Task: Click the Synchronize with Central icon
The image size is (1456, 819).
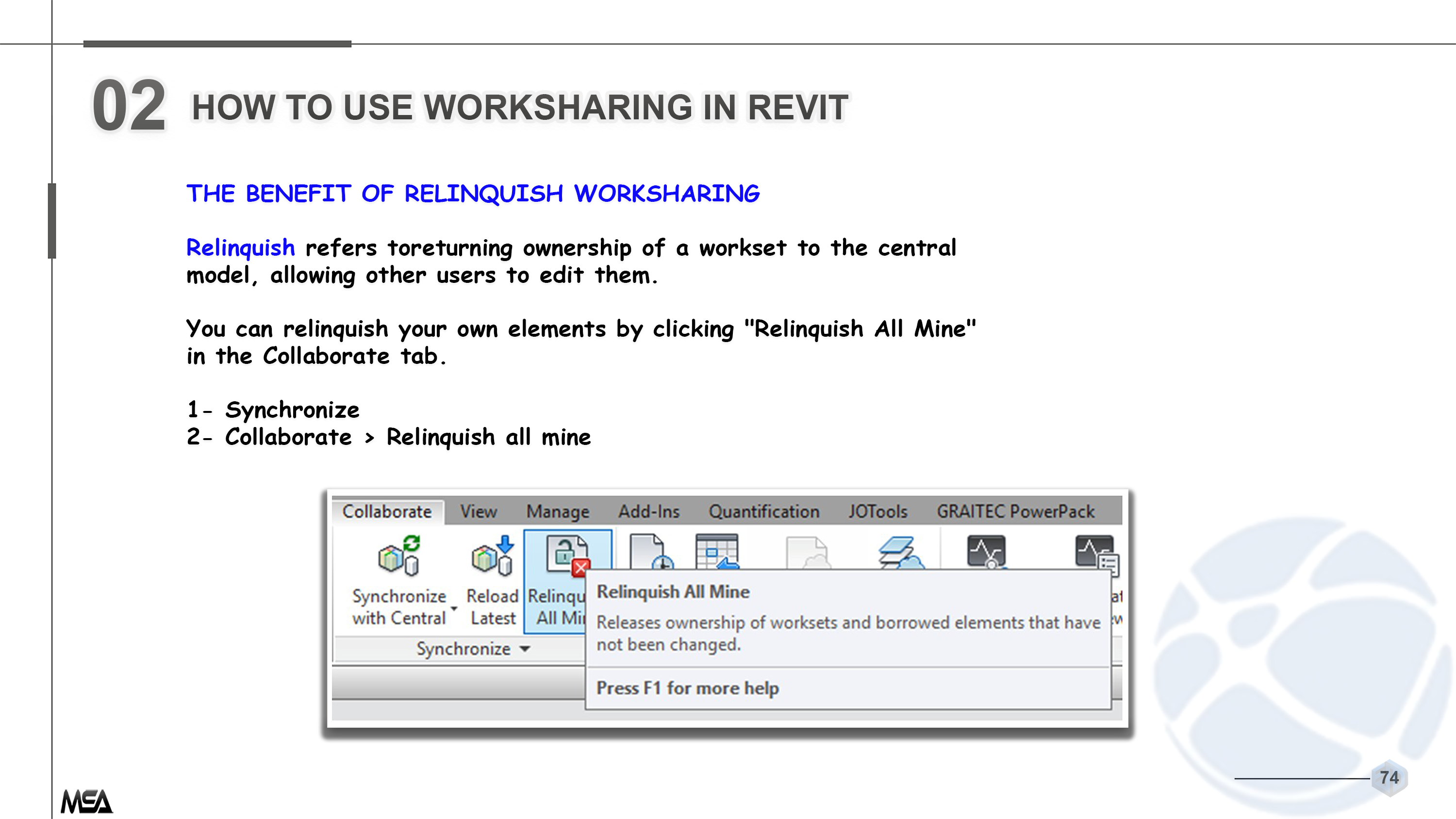Action: coord(399,555)
